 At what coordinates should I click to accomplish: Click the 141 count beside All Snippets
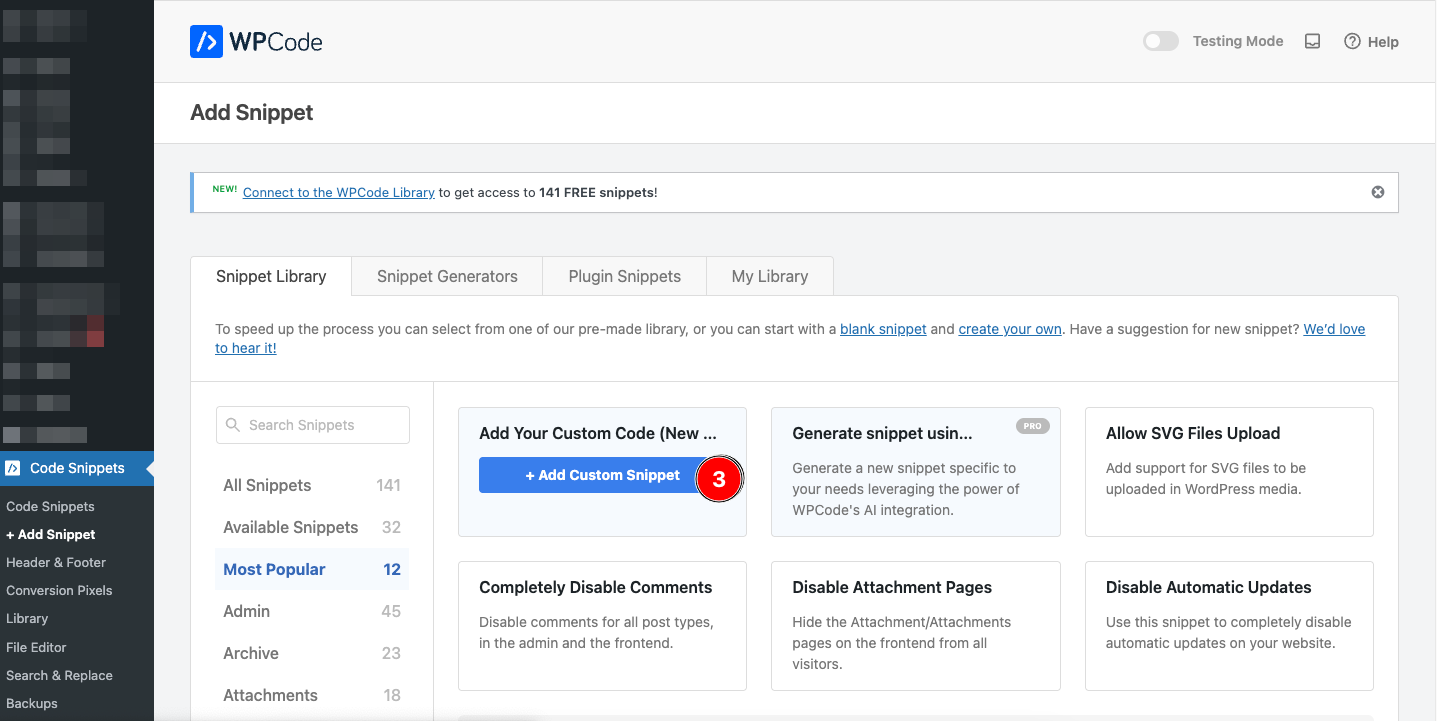[388, 485]
